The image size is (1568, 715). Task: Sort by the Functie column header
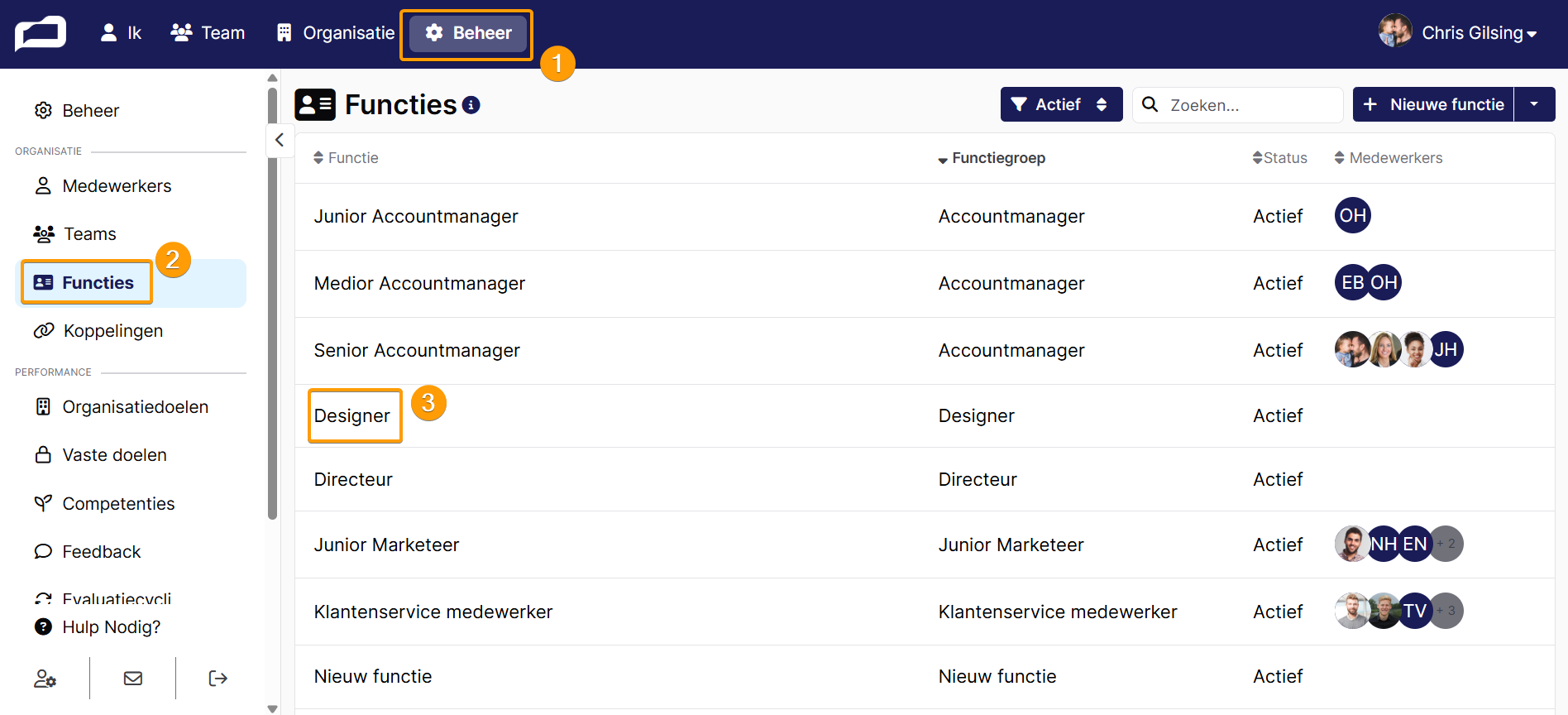point(346,158)
